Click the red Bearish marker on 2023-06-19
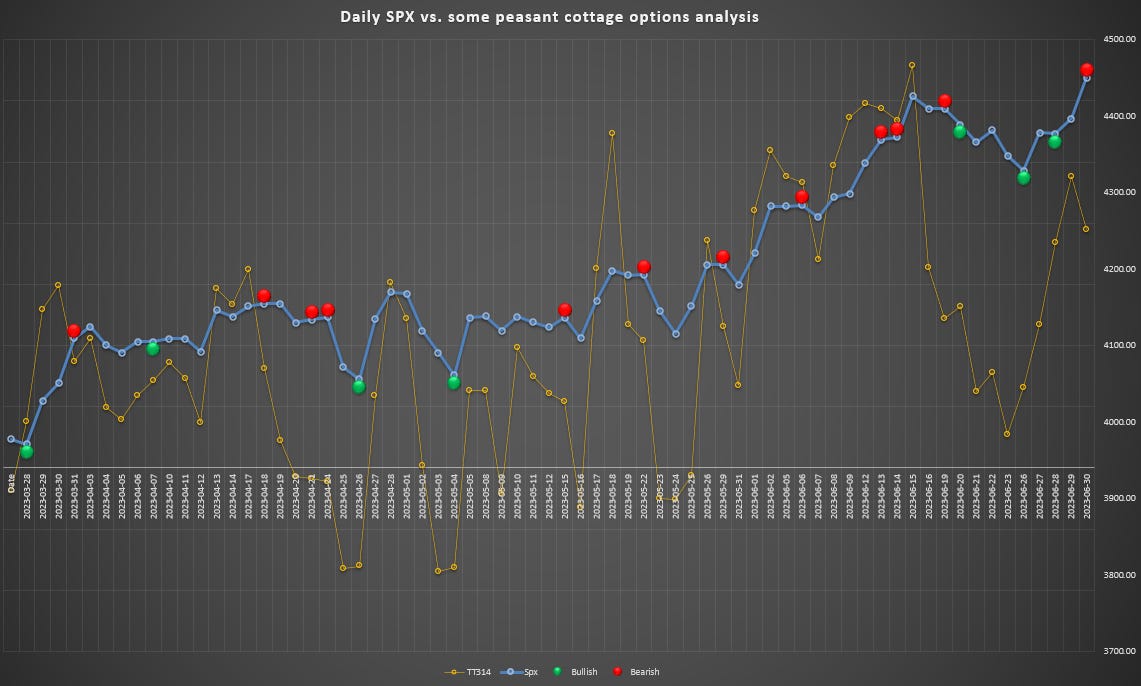Image resolution: width=1141 pixels, height=686 pixels. (x=945, y=100)
